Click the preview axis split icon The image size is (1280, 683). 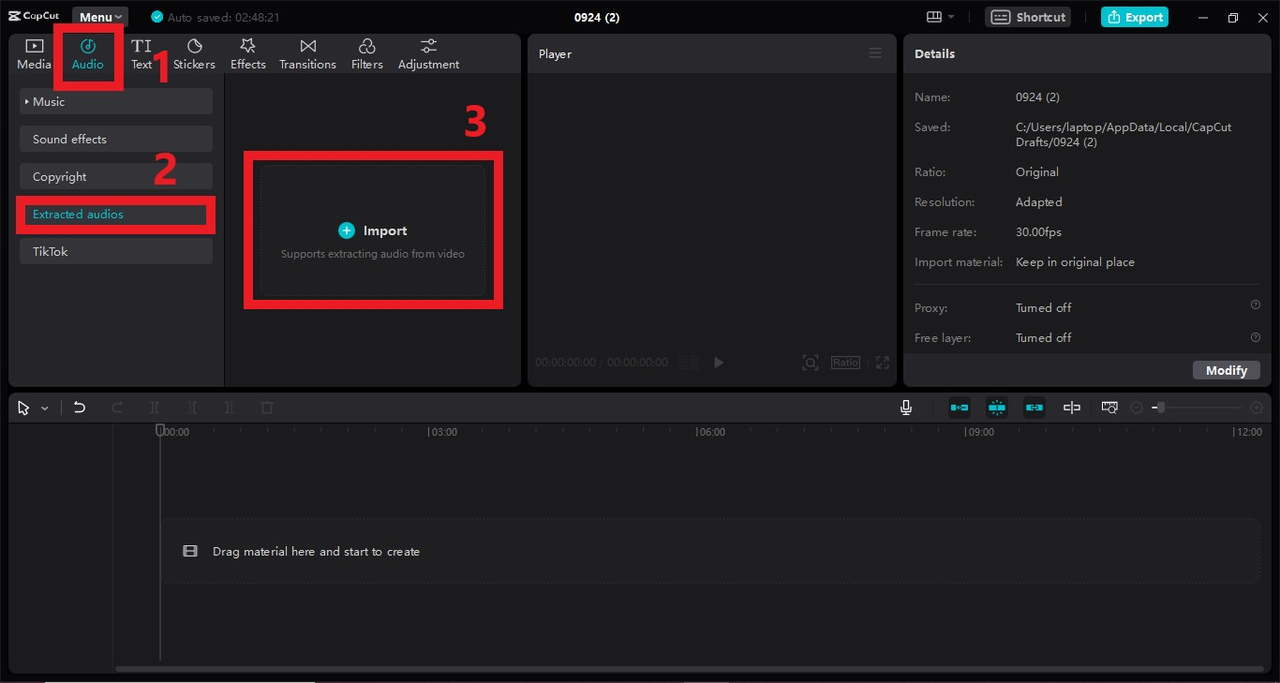[x=1072, y=408]
